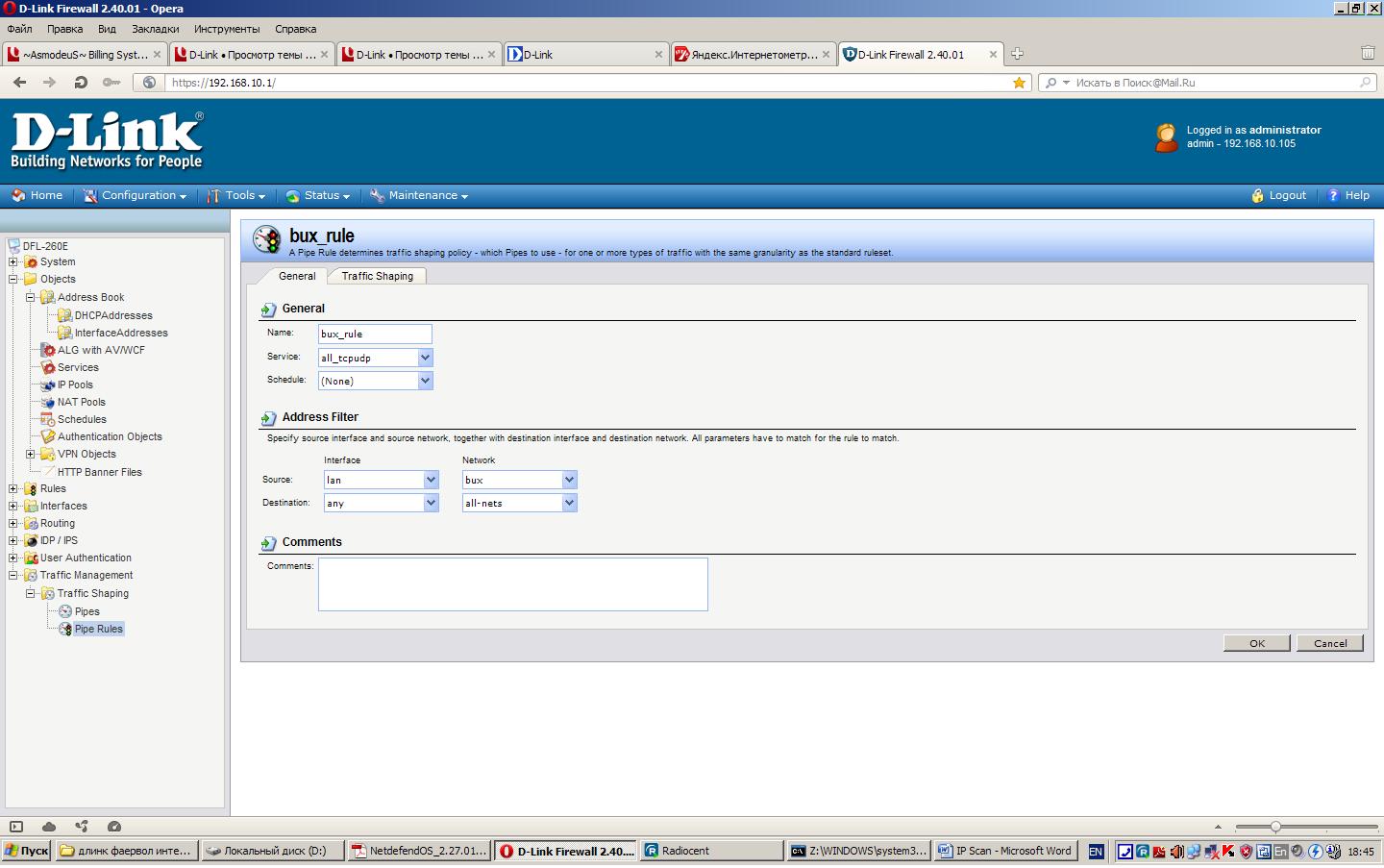Expand the Interfaces tree node
This screenshot has width=1384, height=868.
[13, 506]
